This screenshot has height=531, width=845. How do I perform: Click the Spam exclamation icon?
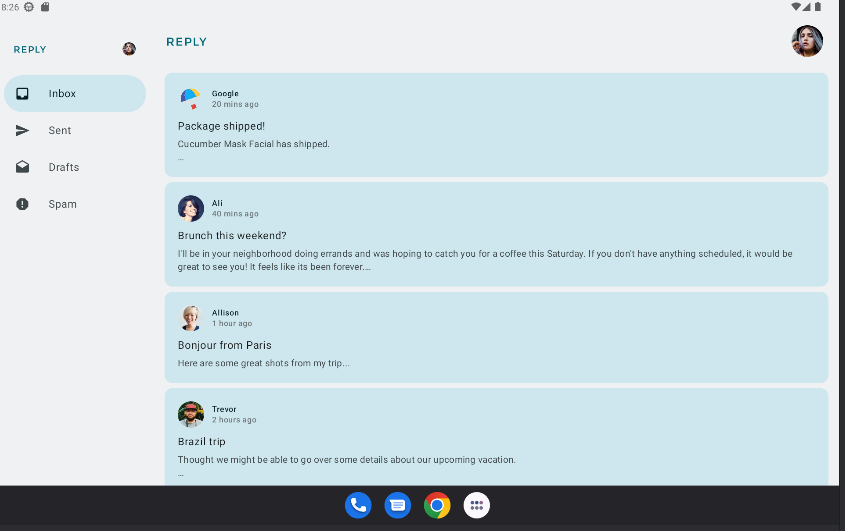click(x=22, y=204)
